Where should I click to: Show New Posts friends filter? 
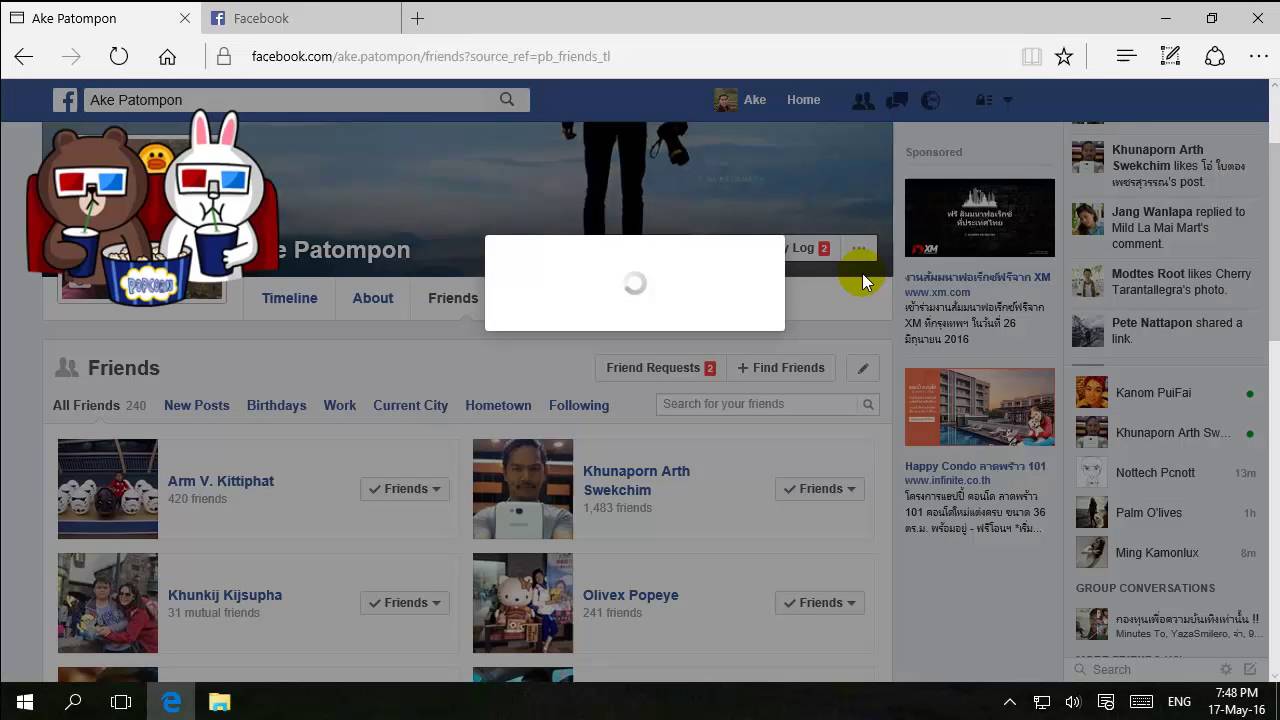point(196,405)
